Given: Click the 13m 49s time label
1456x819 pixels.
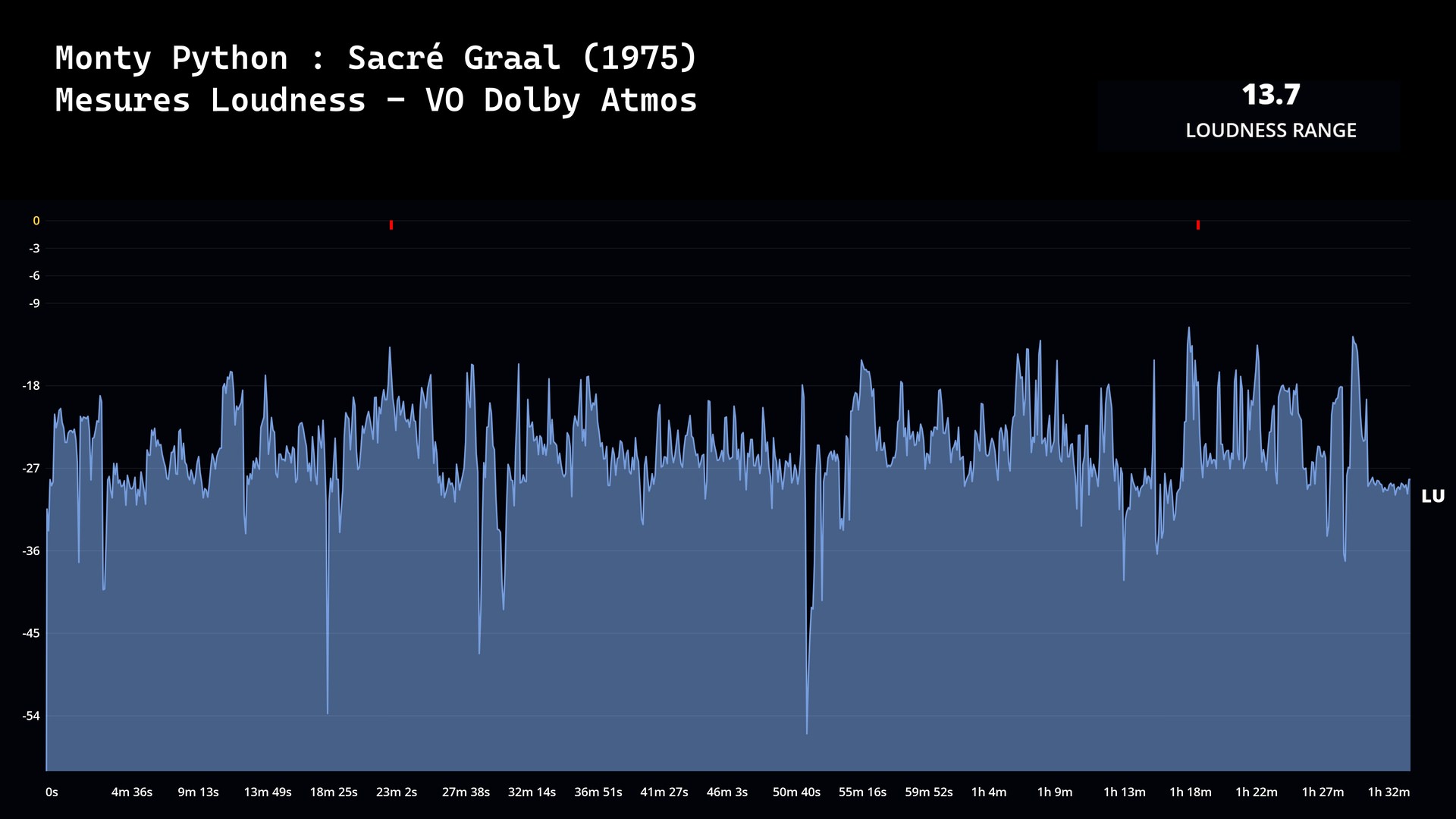Looking at the screenshot, I should (268, 792).
